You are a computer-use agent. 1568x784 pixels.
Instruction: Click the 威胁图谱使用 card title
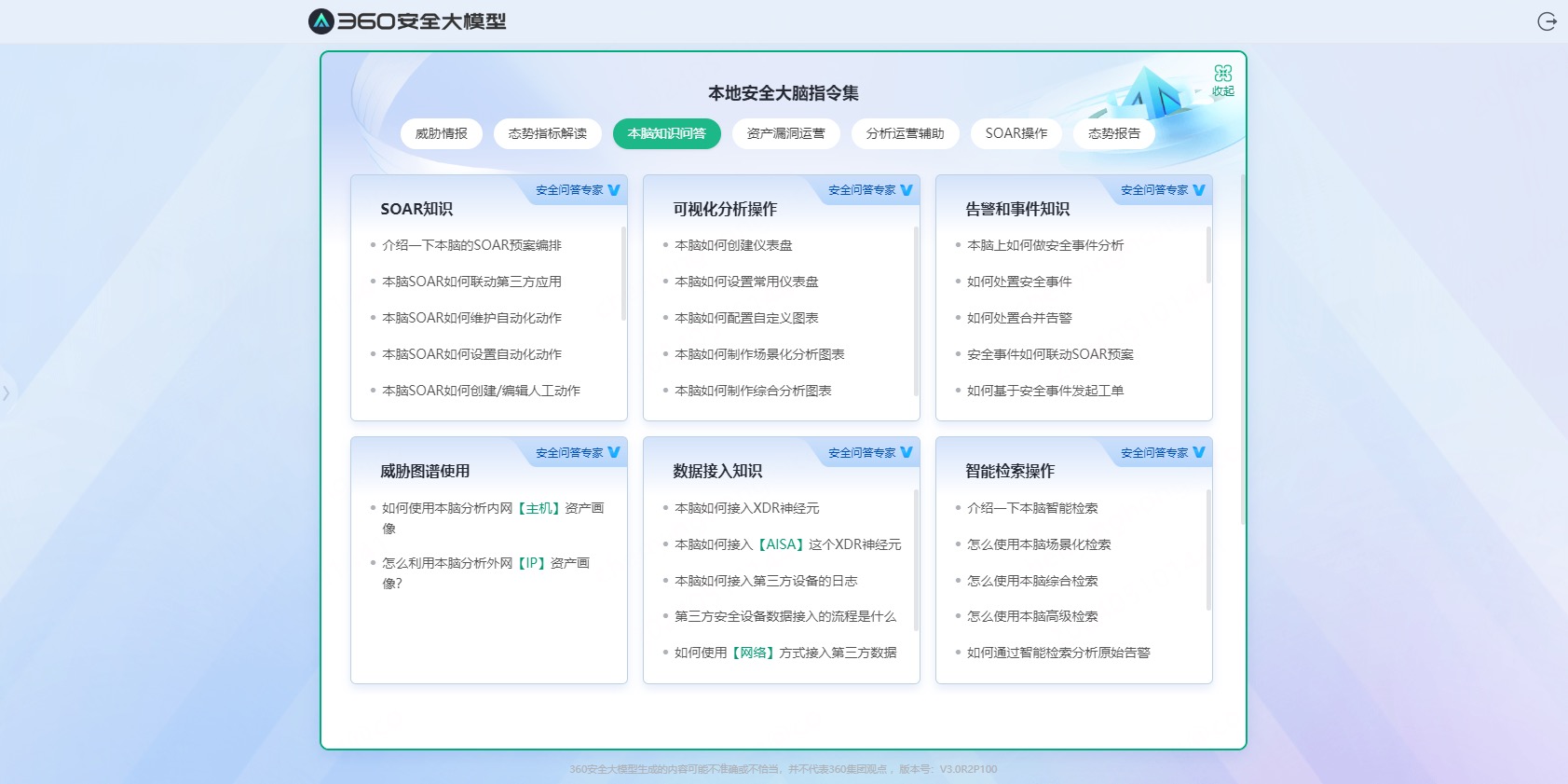pos(425,471)
